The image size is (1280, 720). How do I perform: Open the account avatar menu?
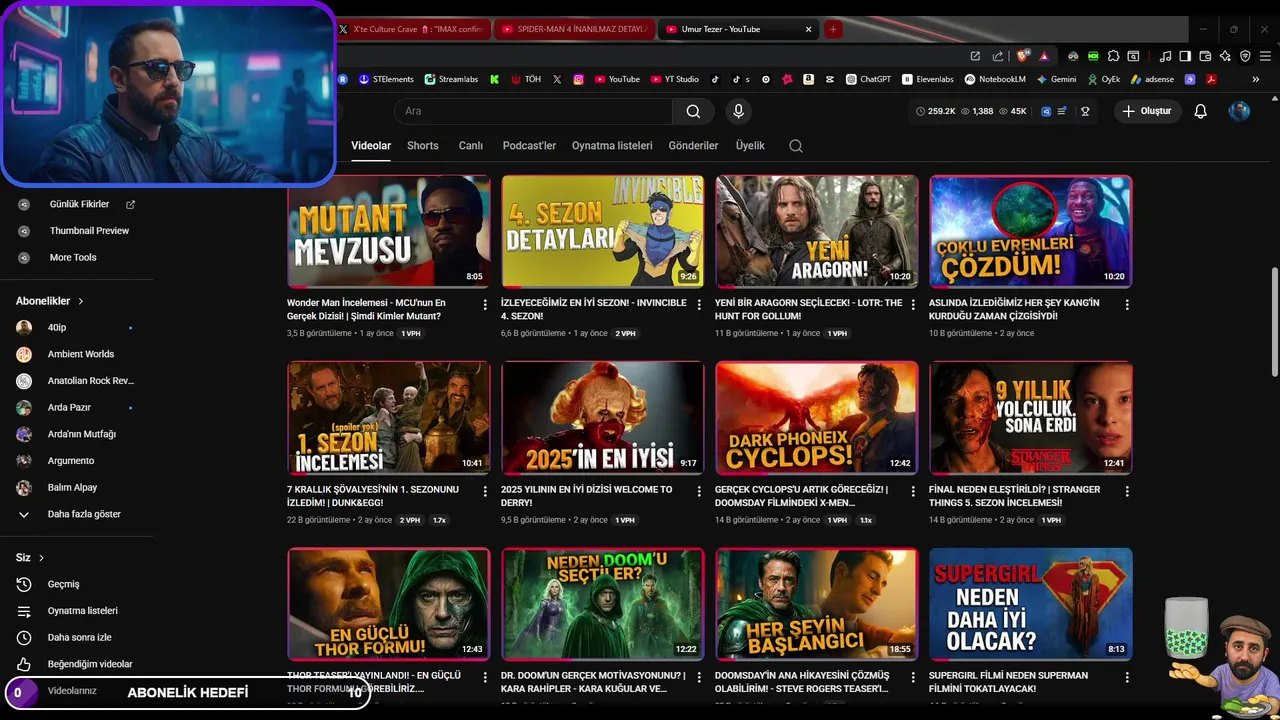1239,111
